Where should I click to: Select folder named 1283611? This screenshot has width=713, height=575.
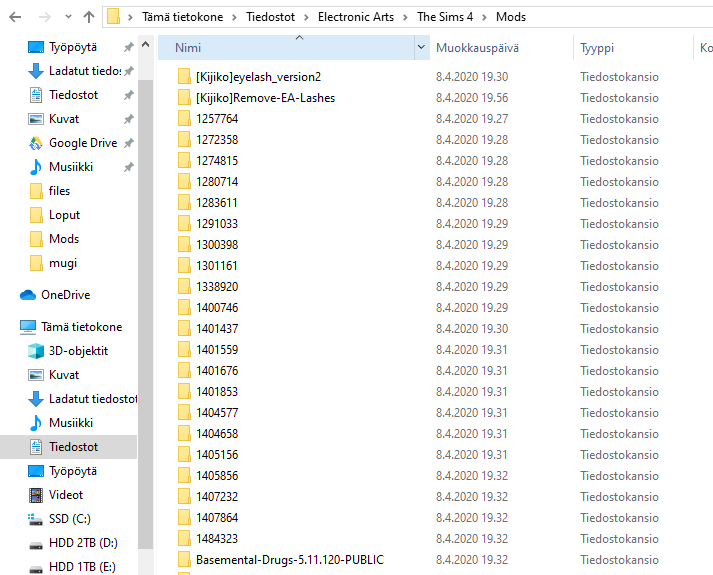217,203
